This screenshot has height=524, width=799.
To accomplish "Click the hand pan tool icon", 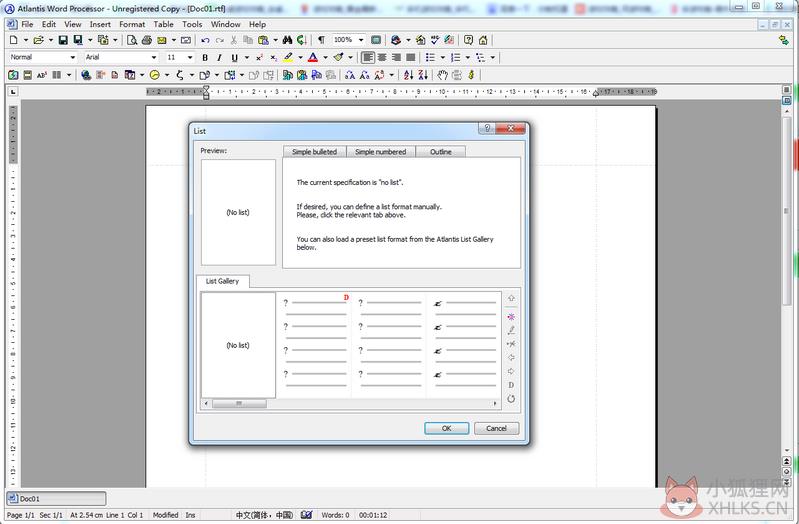I will 442,75.
